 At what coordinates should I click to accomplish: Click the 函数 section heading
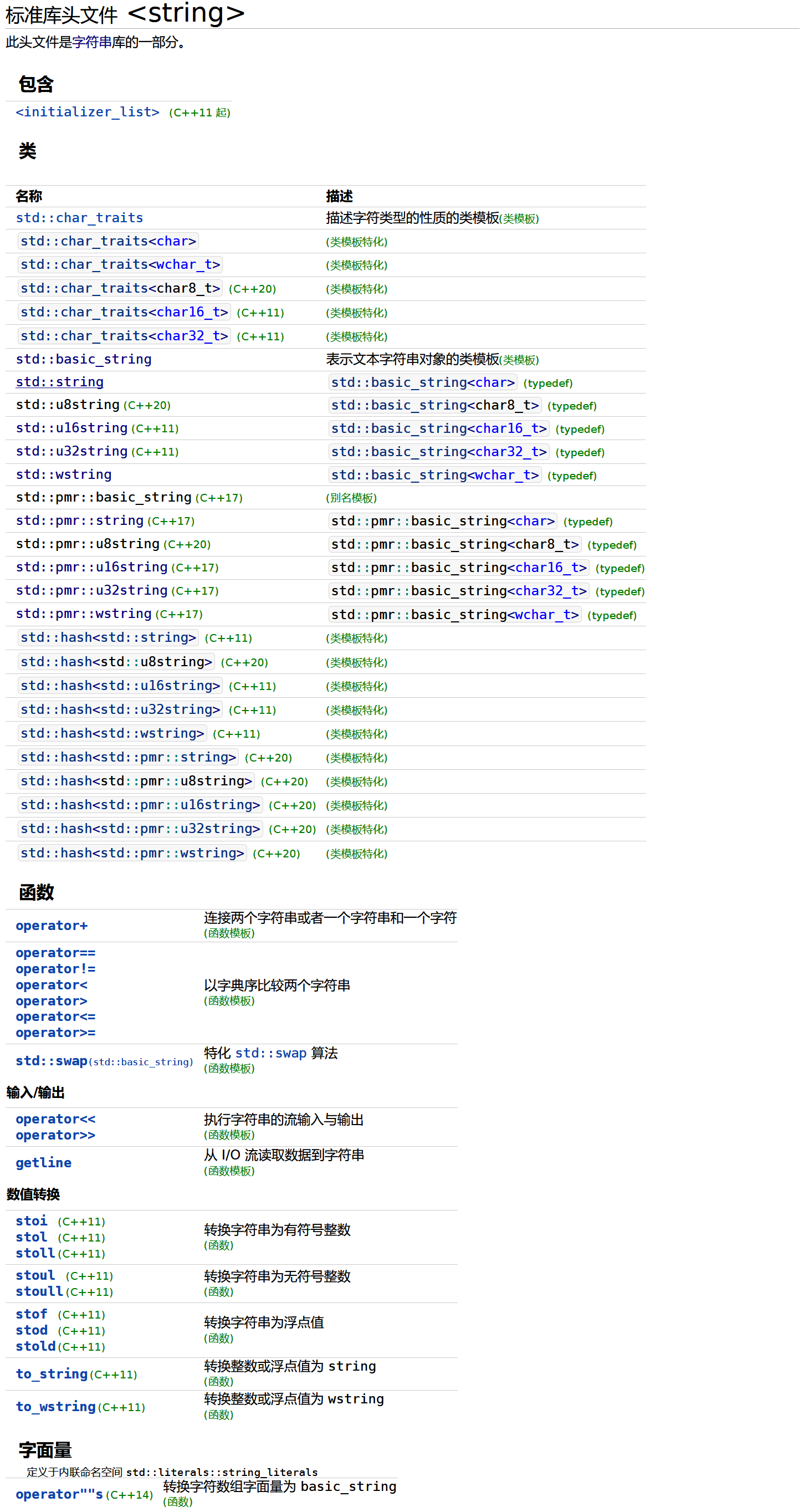coord(37,892)
